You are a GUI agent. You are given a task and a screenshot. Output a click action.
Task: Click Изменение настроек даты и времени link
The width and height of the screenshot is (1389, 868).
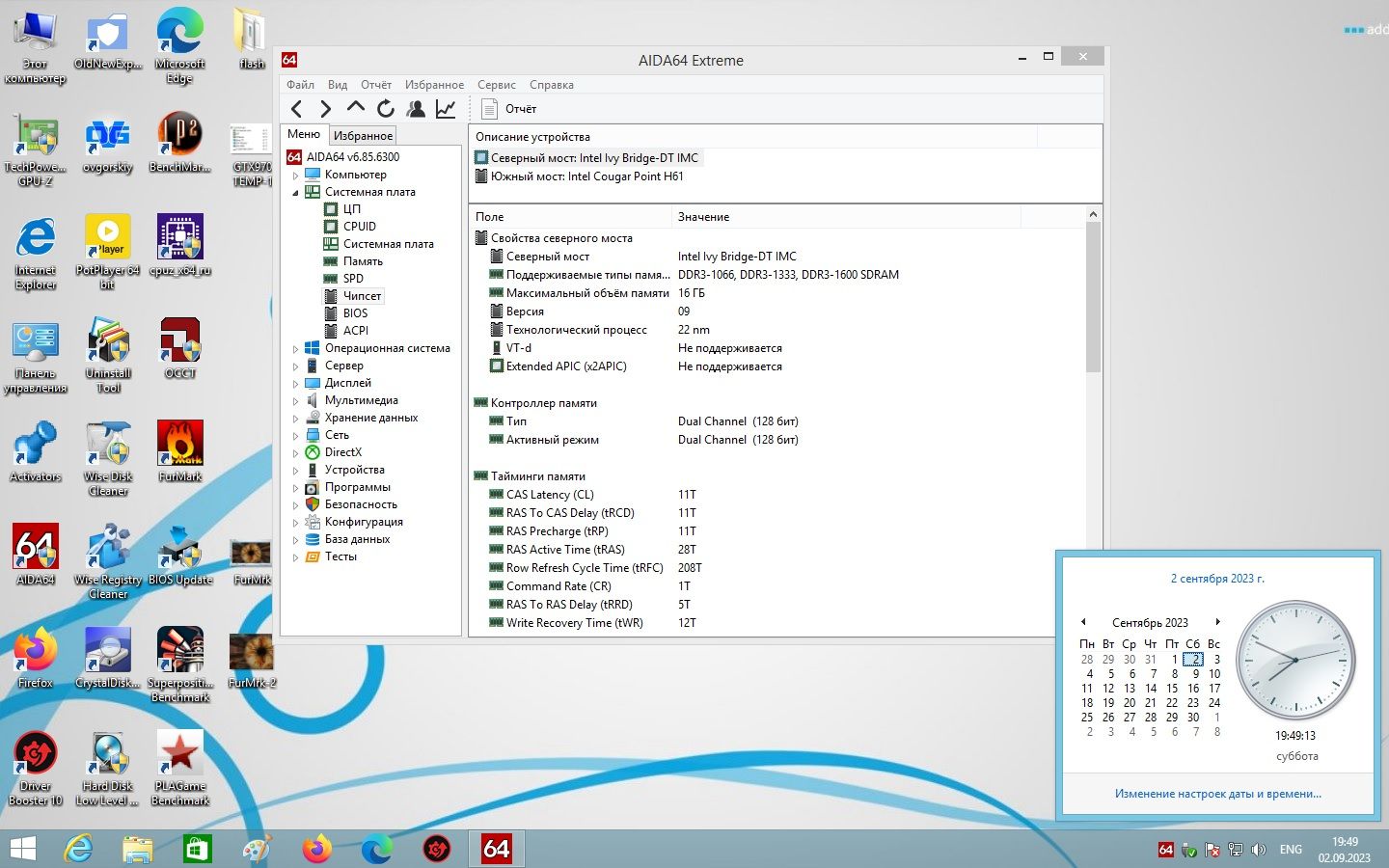(x=1217, y=794)
